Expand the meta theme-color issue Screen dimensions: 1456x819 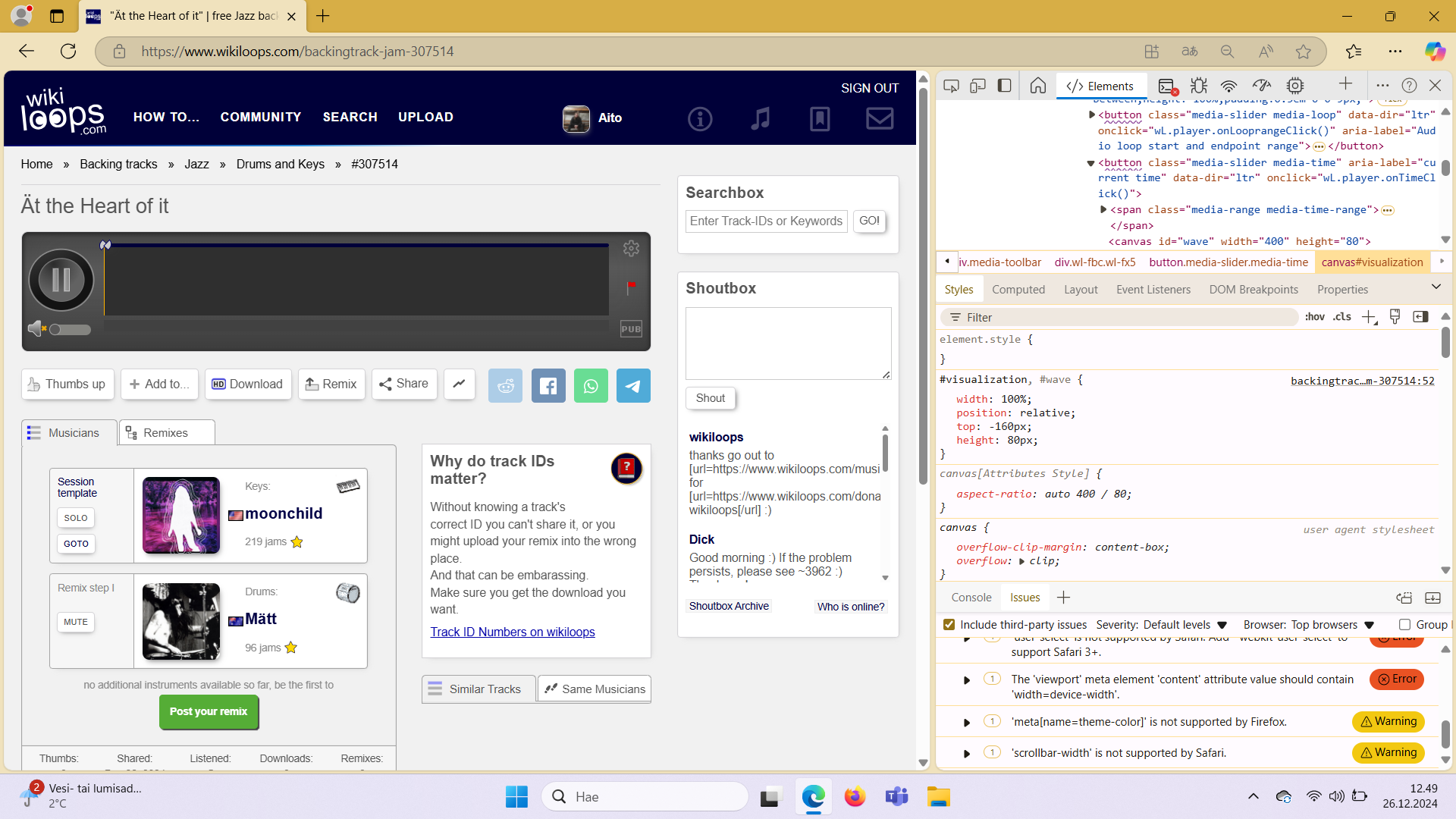pos(967,723)
